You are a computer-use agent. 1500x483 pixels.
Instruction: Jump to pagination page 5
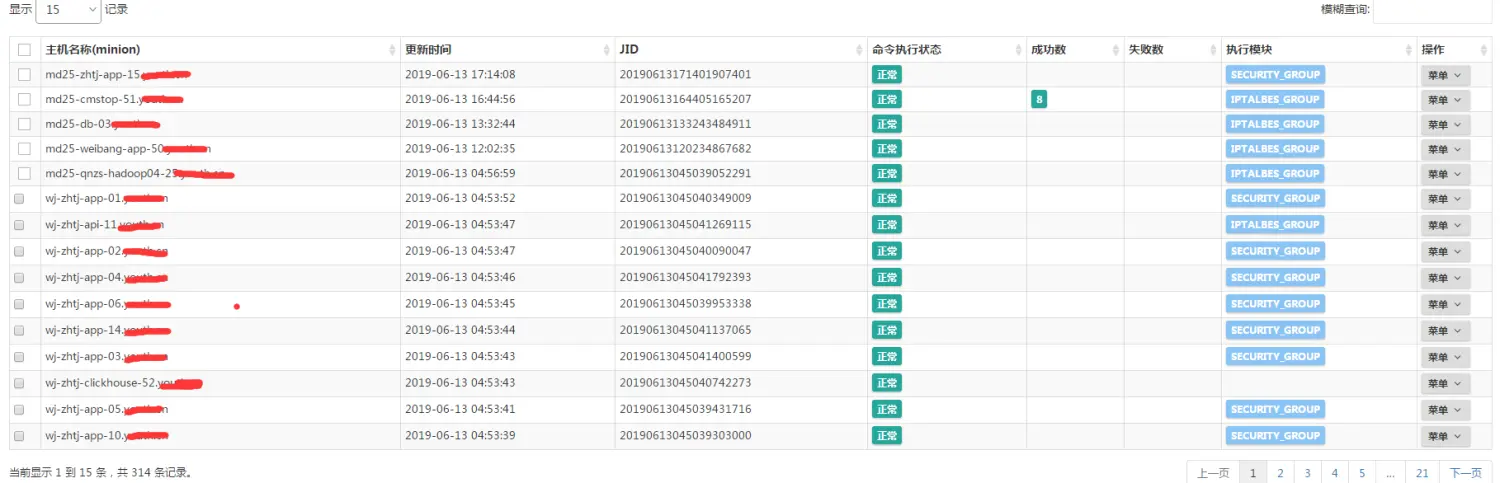click(1361, 473)
